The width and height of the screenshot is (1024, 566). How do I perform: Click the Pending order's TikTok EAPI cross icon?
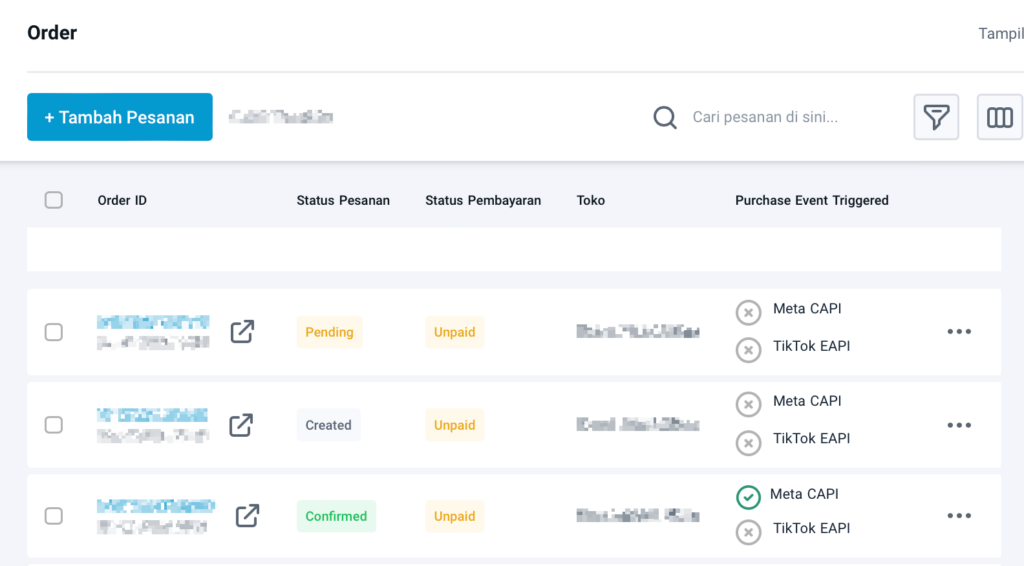coord(748,350)
